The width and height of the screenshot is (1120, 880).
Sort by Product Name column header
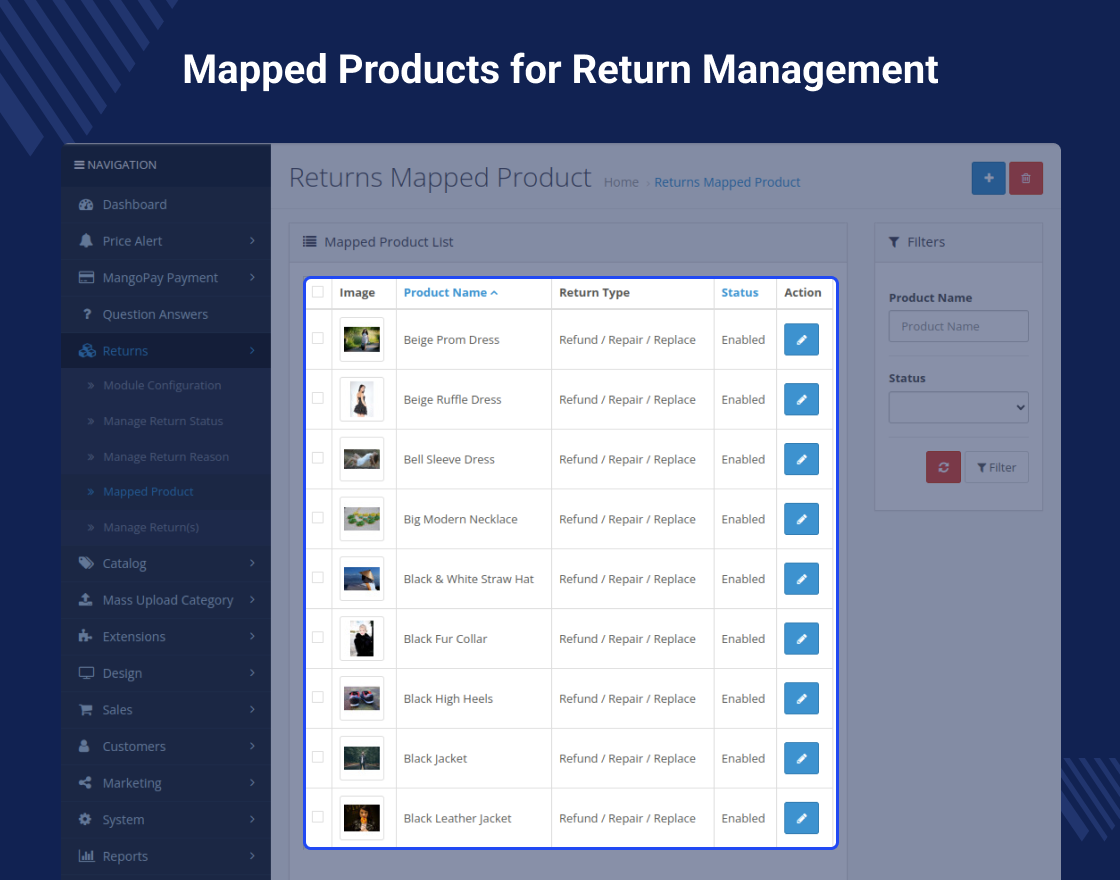[x=451, y=293]
